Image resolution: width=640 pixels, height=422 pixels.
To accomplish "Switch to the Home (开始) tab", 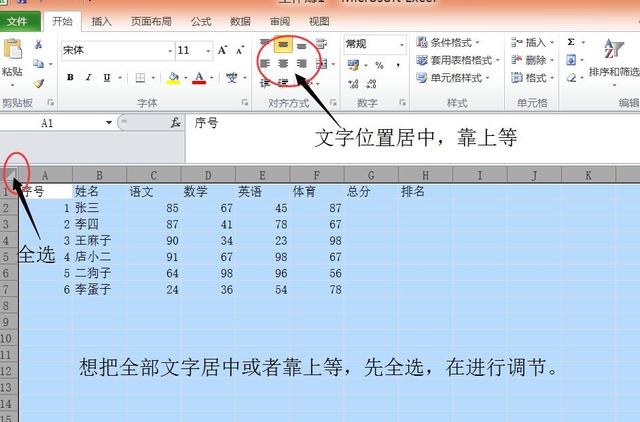I will [62, 21].
